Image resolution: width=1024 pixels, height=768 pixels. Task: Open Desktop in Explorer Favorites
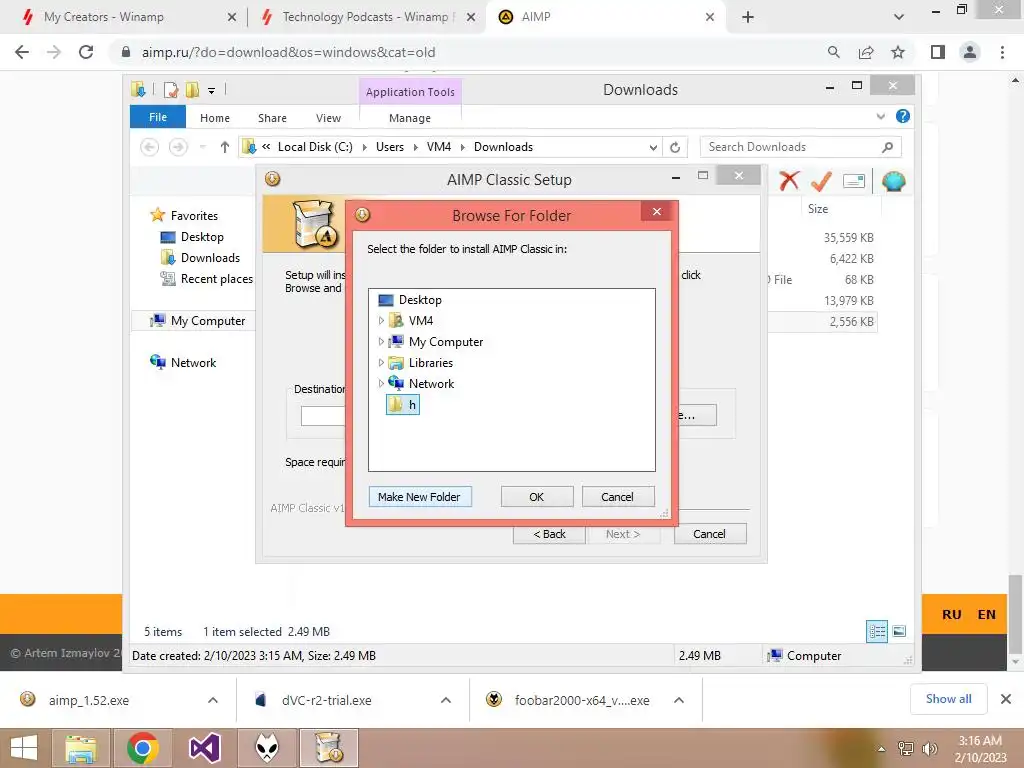point(202,237)
